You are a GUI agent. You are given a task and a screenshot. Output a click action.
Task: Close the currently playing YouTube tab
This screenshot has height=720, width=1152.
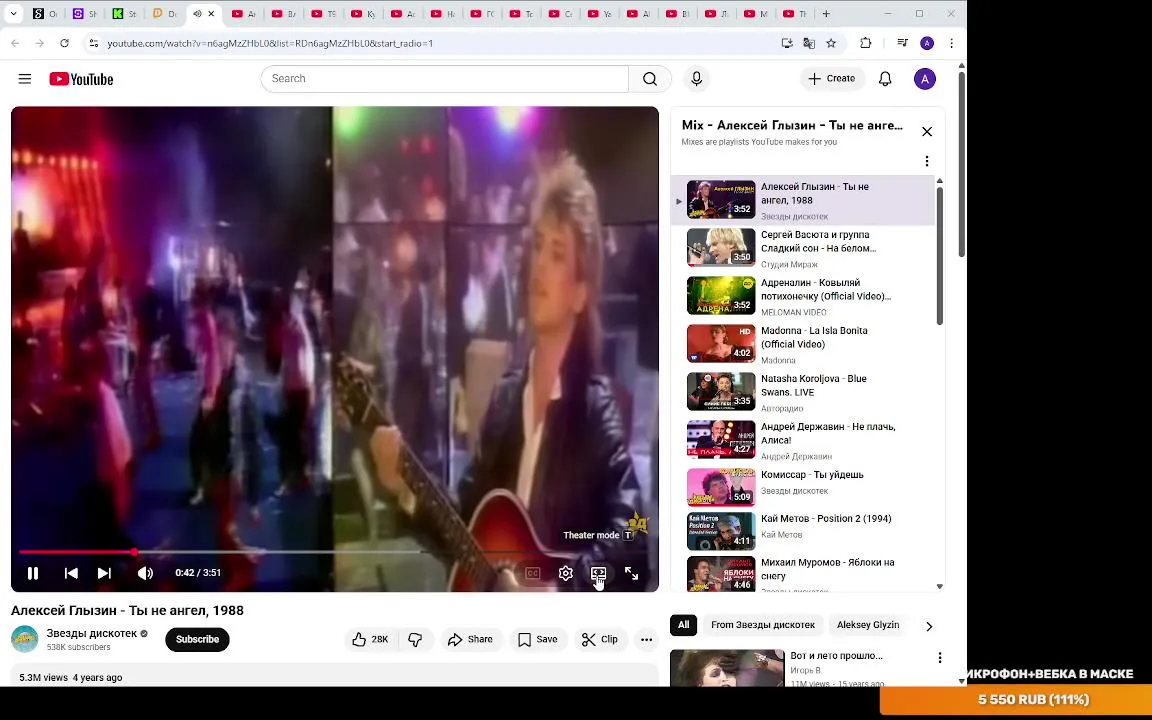click(212, 13)
